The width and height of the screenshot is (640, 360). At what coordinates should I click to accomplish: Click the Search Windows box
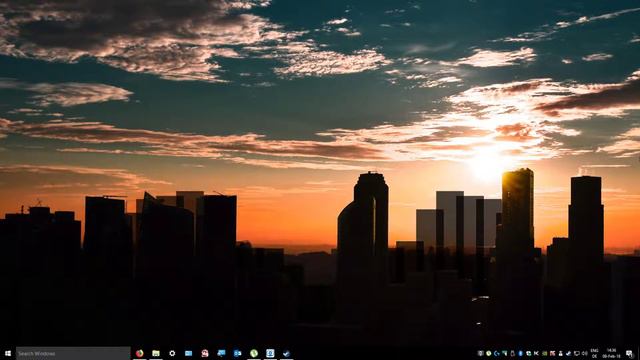click(73, 353)
